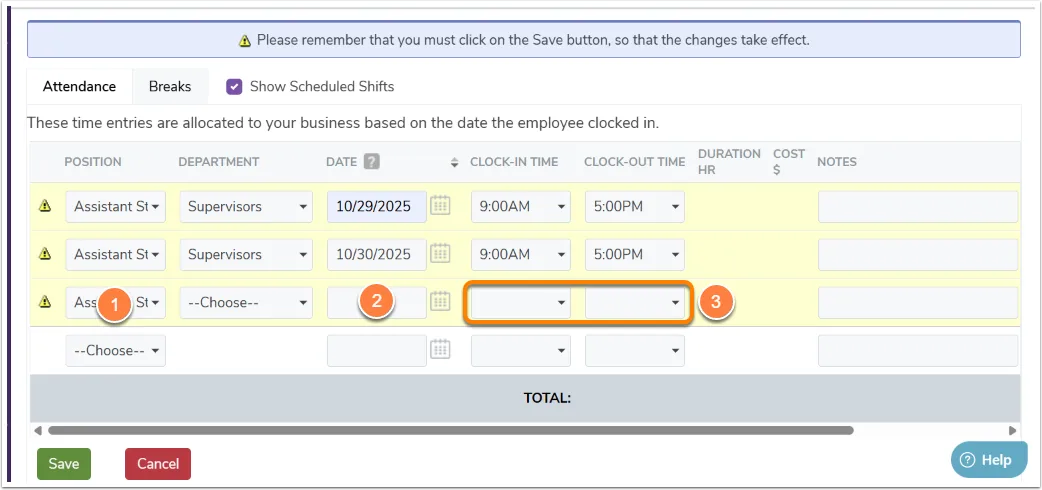This screenshot has height=490, width=1042.
Task: Open empty clock-out dropdown in the bottom row
Action: (x=635, y=350)
